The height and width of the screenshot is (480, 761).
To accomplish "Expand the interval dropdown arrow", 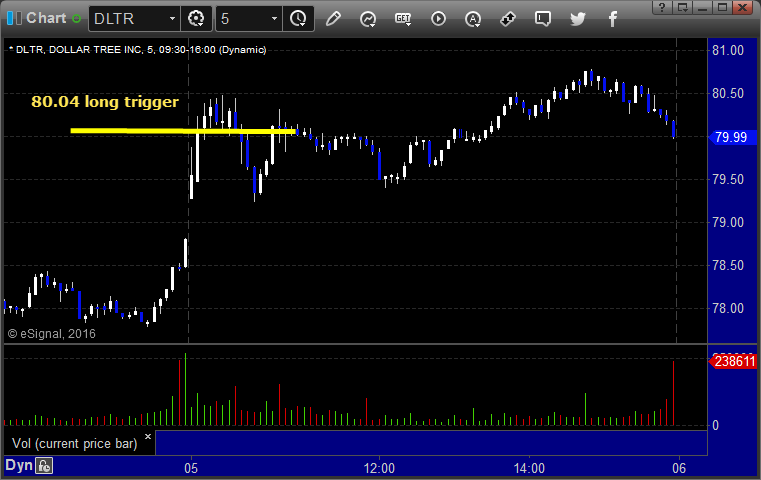I will tap(274, 19).
